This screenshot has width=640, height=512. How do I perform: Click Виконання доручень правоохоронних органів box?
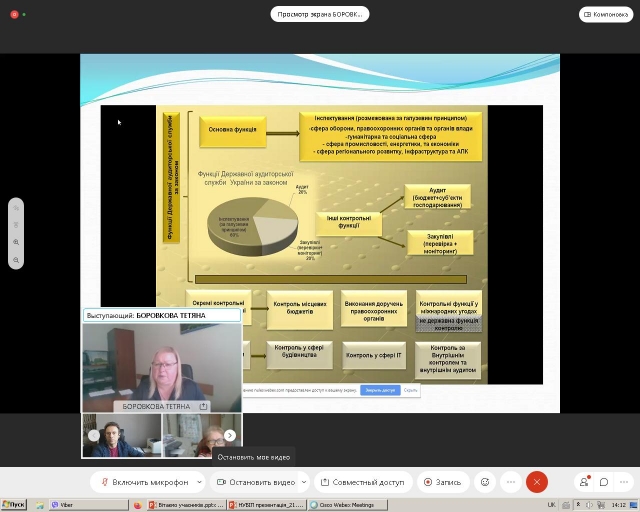click(x=374, y=308)
